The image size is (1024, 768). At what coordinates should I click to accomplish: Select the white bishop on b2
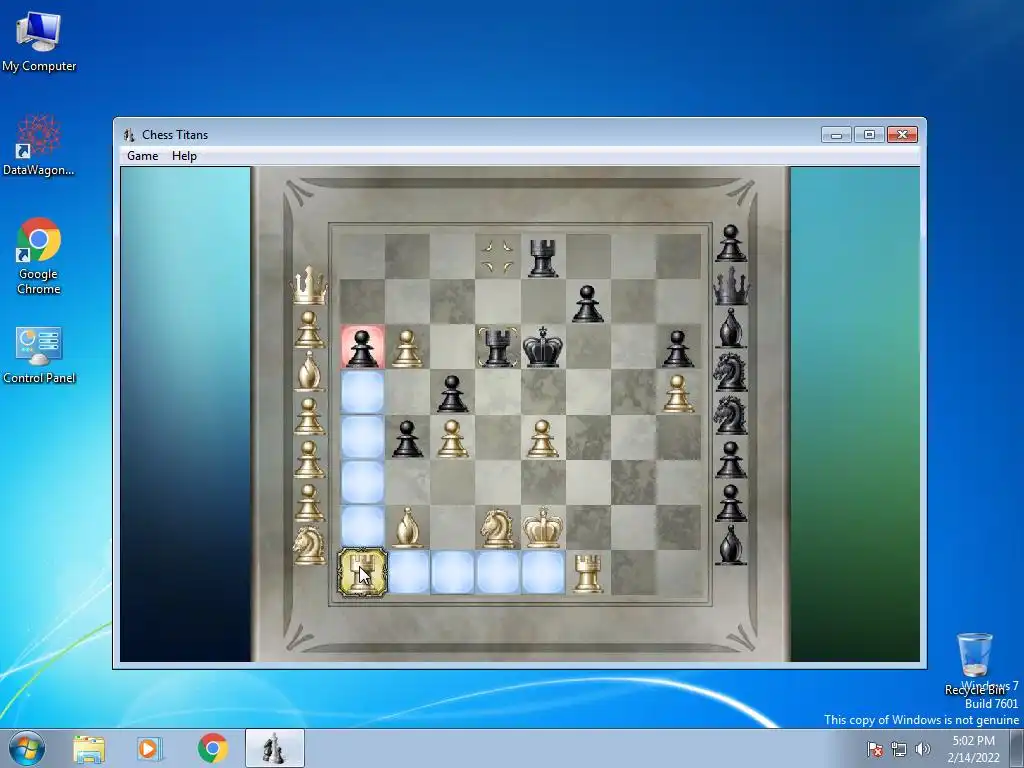pos(407,528)
